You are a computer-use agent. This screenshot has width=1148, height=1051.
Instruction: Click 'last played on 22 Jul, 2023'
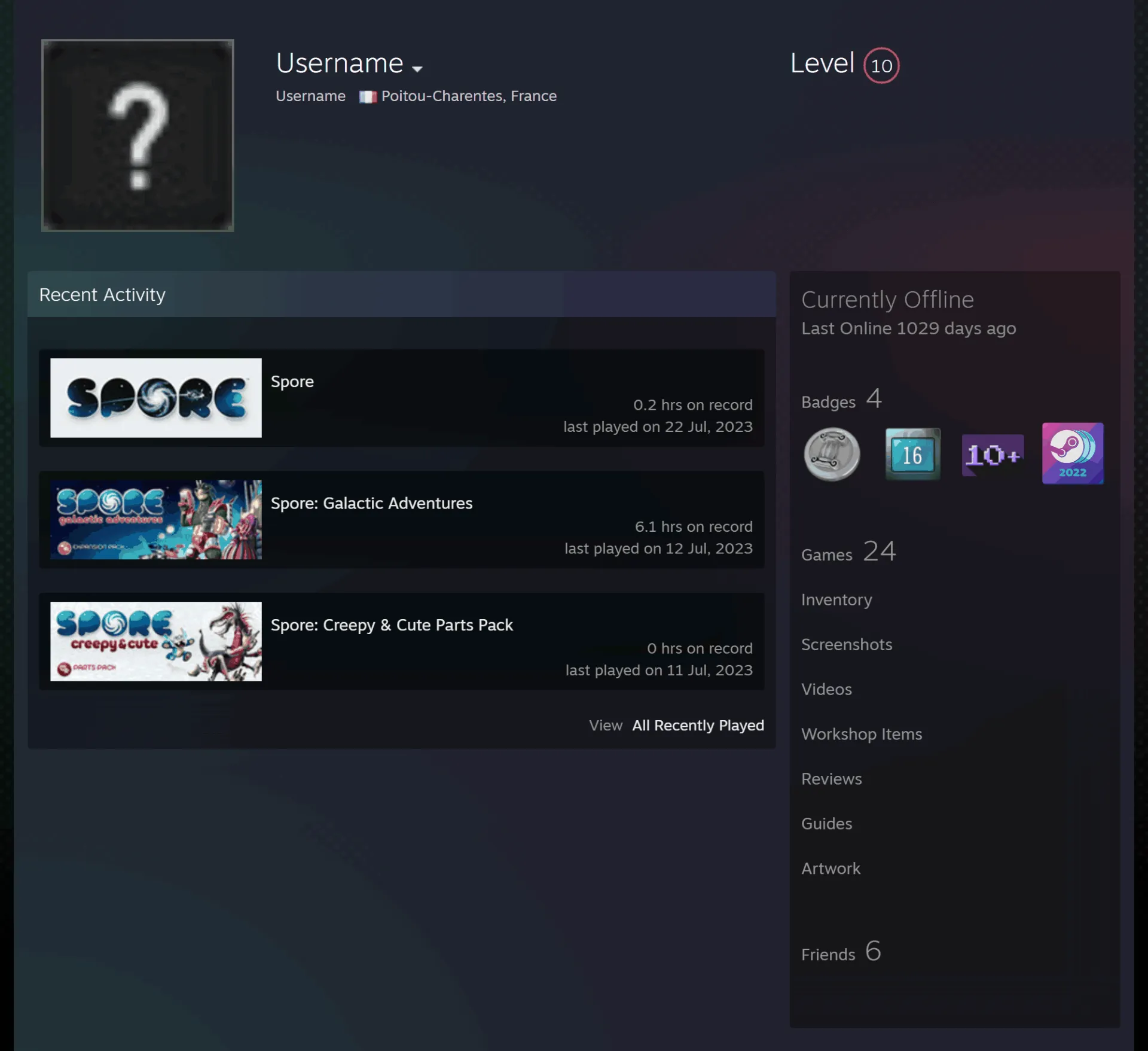click(658, 427)
